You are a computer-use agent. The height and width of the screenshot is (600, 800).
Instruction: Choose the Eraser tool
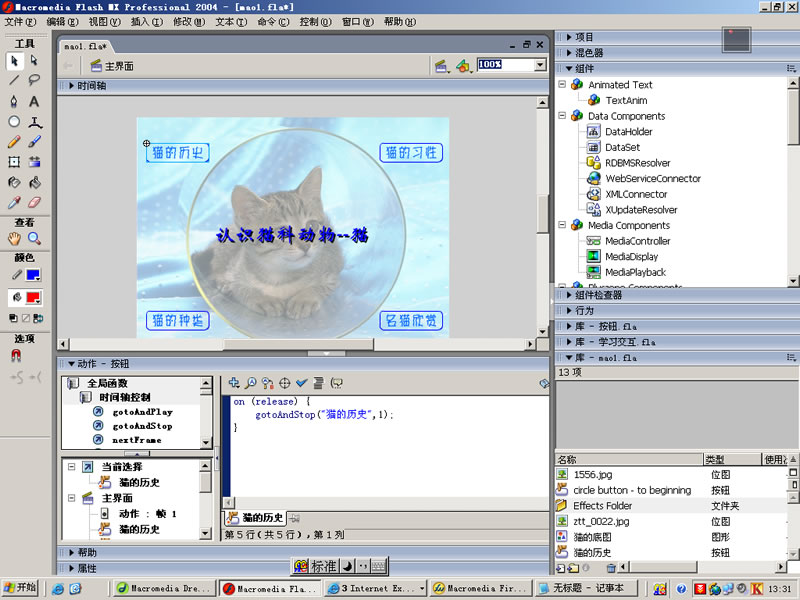[x=34, y=202]
